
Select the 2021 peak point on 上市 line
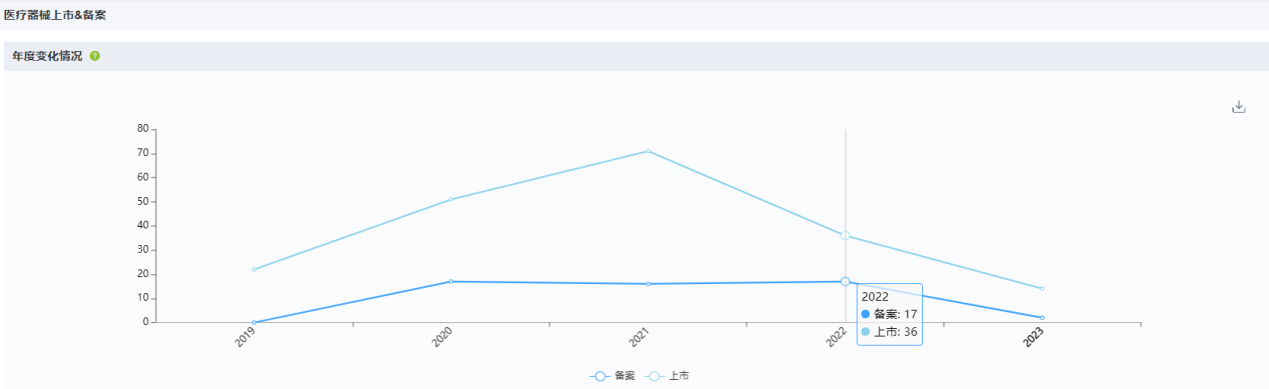(648, 151)
